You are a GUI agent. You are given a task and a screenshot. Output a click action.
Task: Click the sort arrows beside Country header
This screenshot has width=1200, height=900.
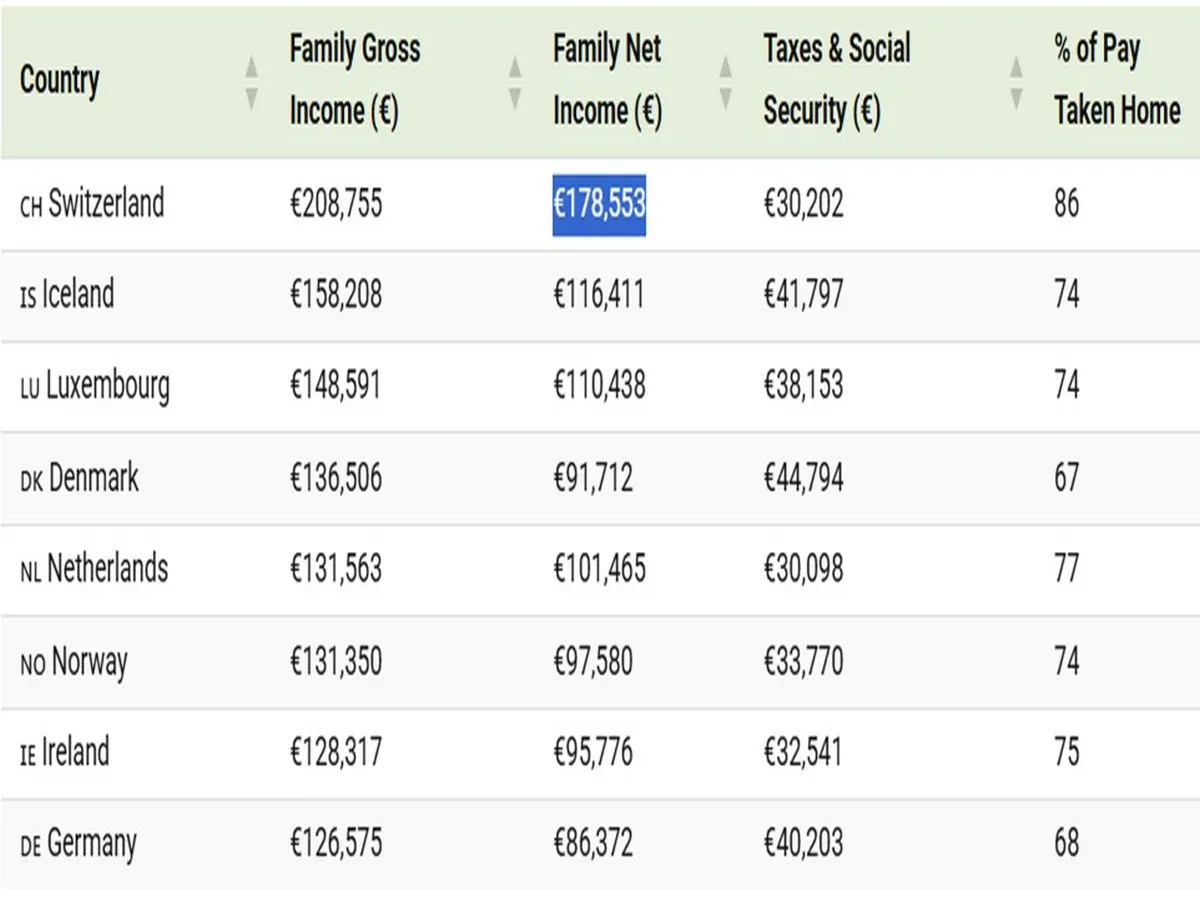pyautogui.click(x=252, y=81)
